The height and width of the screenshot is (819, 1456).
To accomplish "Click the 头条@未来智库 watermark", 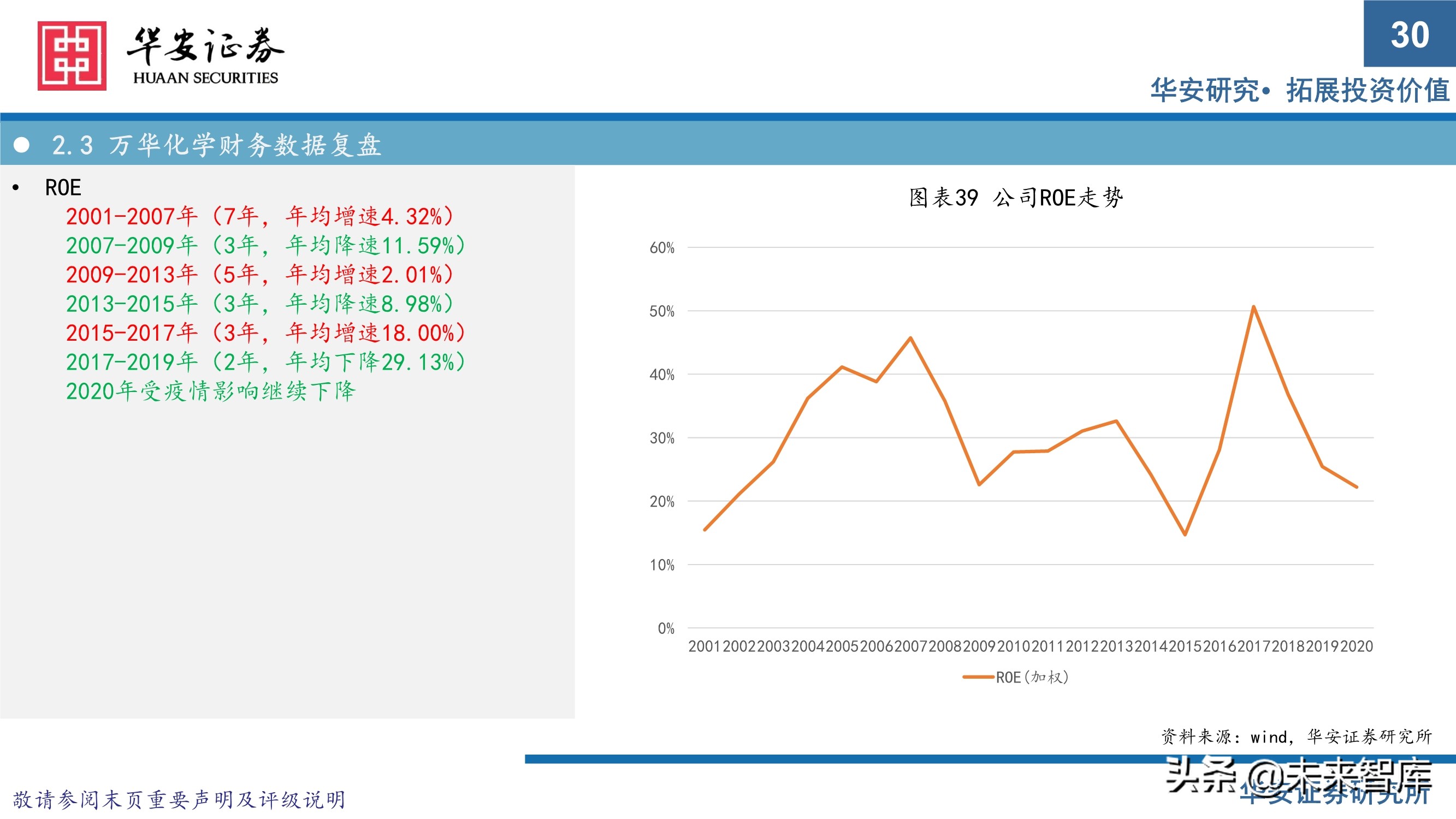I will pos(1298,774).
